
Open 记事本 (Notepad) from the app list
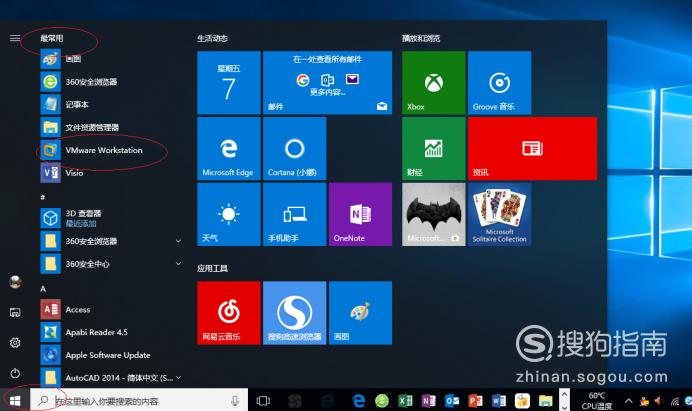tap(110, 104)
